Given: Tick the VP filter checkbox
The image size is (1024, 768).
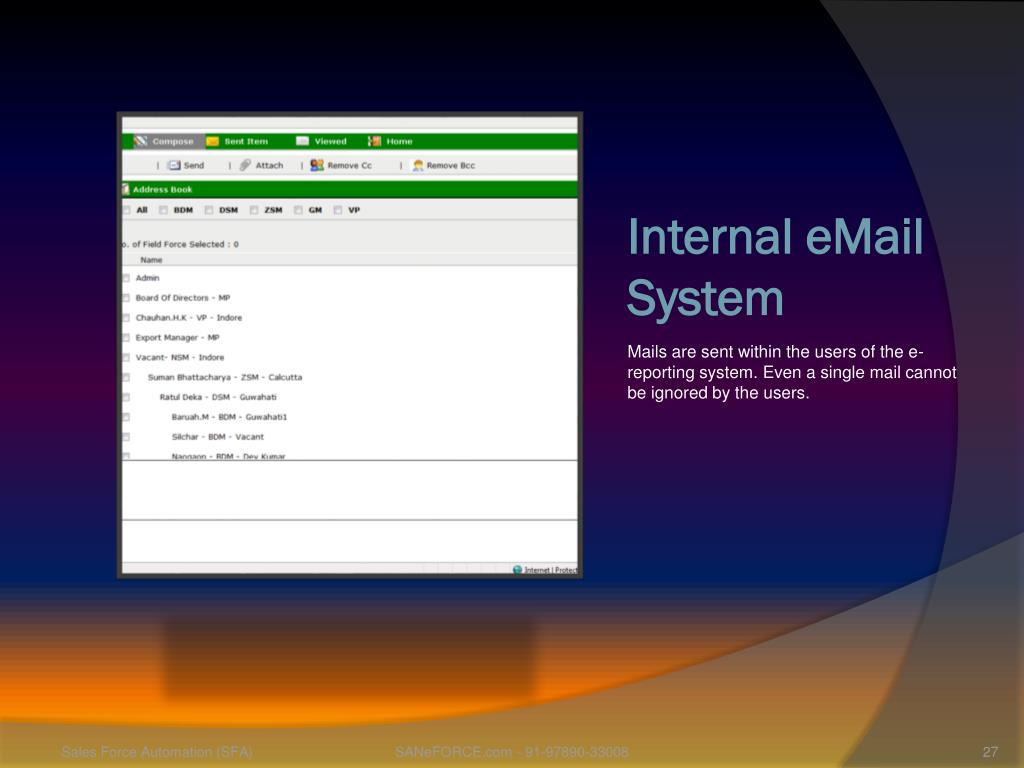Looking at the screenshot, I should (338, 210).
